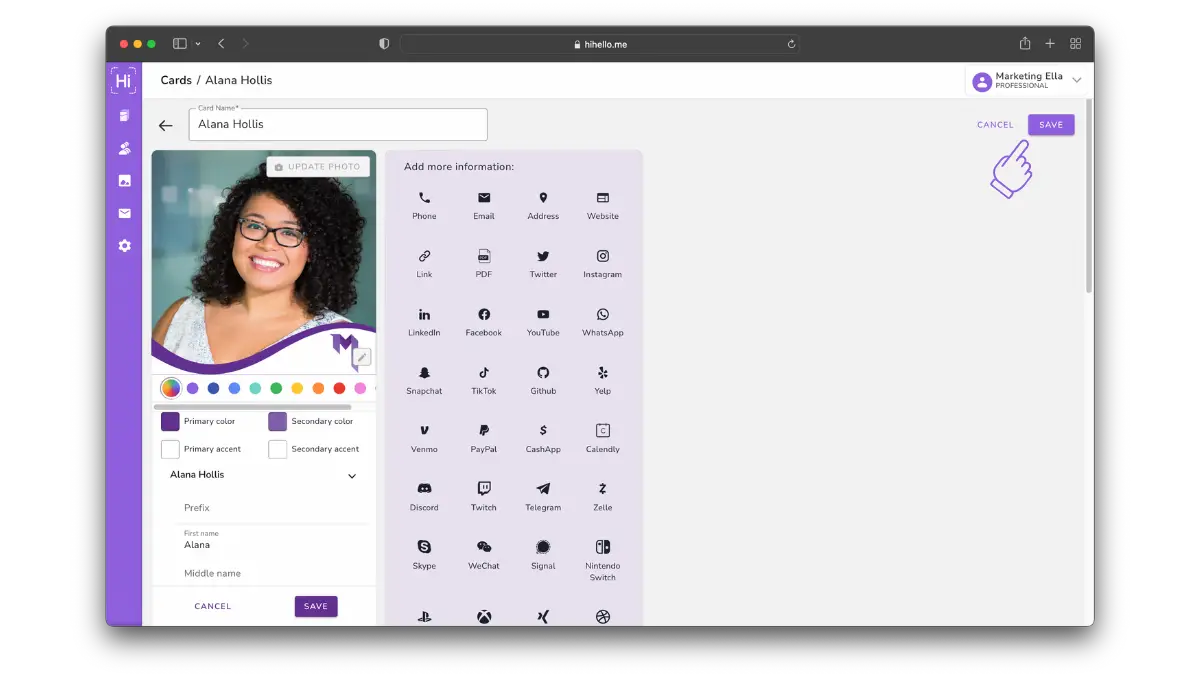Add Skype contact

click(x=424, y=555)
